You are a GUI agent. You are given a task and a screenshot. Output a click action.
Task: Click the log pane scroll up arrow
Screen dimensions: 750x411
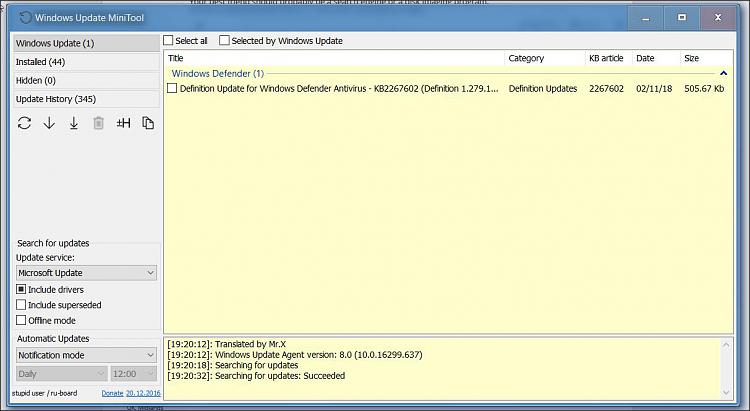(x=727, y=345)
